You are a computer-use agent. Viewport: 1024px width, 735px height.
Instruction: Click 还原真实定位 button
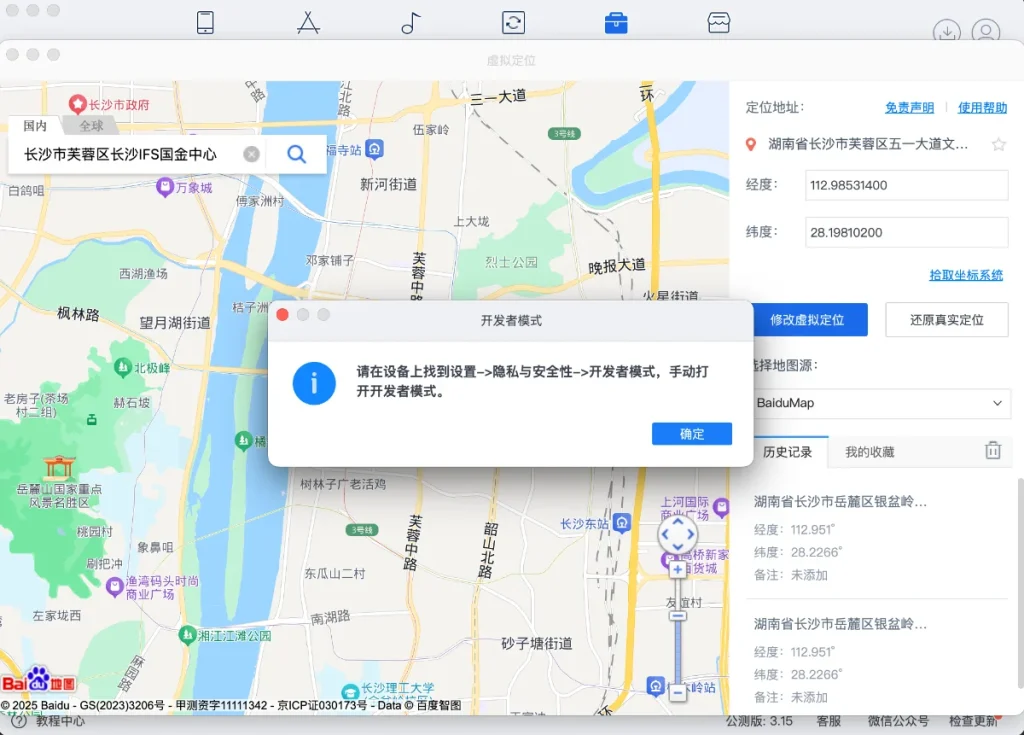946,320
